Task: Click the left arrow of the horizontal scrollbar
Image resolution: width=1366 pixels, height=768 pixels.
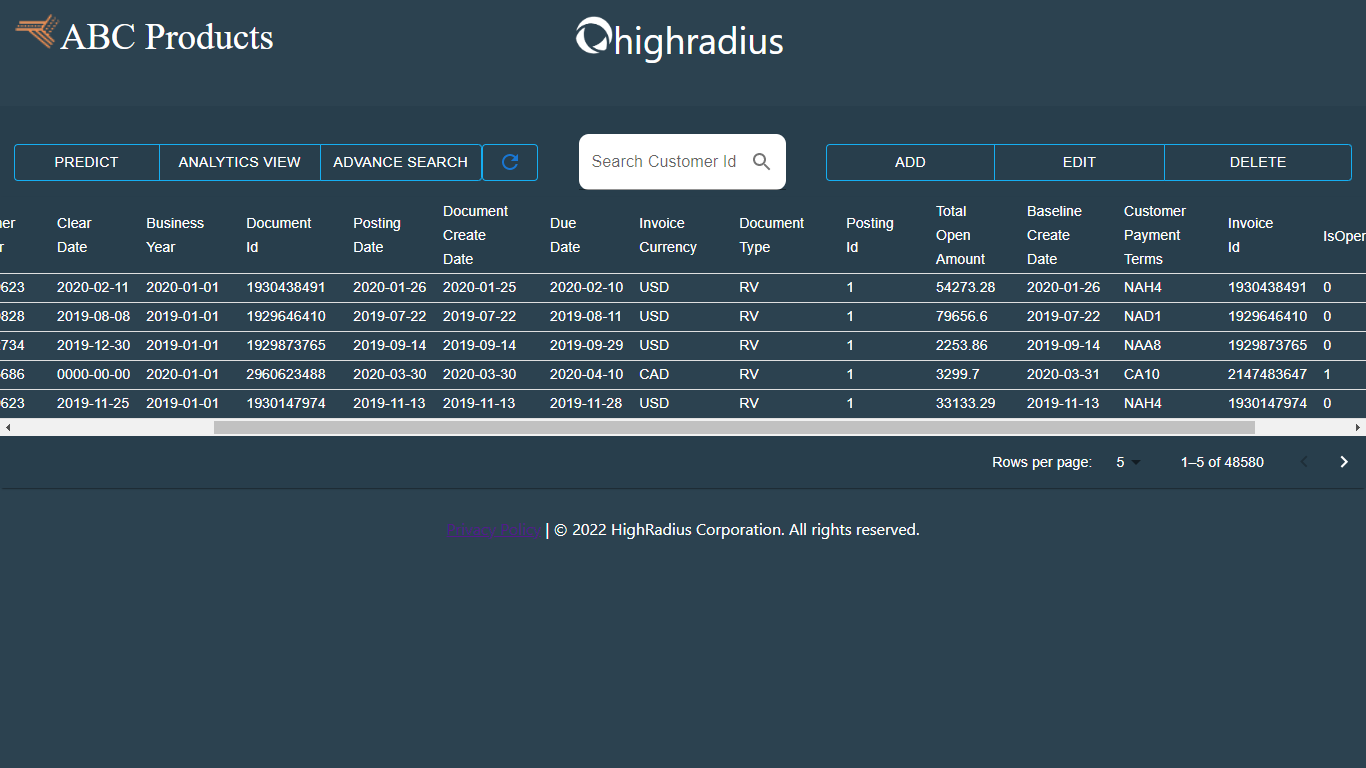Action: (x=8, y=426)
